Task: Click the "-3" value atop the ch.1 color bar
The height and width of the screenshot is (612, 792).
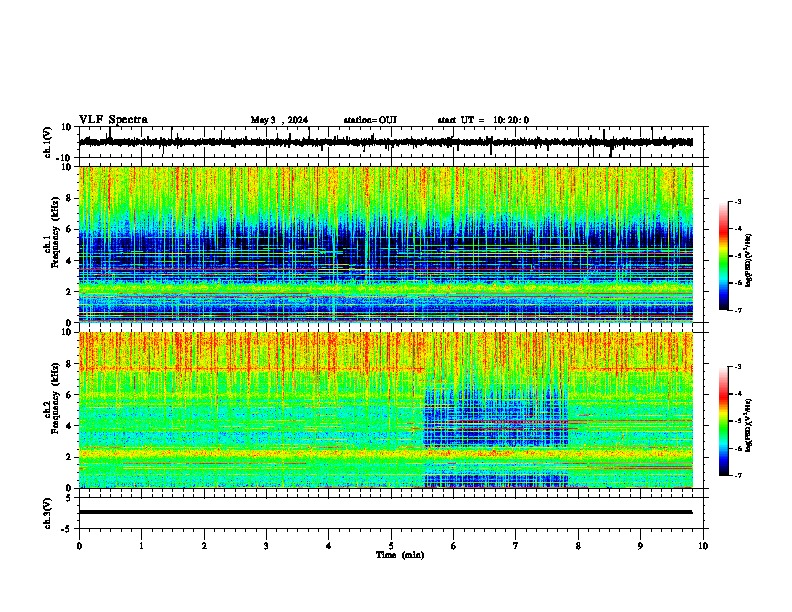Action: pyautogui.click(x=737, y=201)
